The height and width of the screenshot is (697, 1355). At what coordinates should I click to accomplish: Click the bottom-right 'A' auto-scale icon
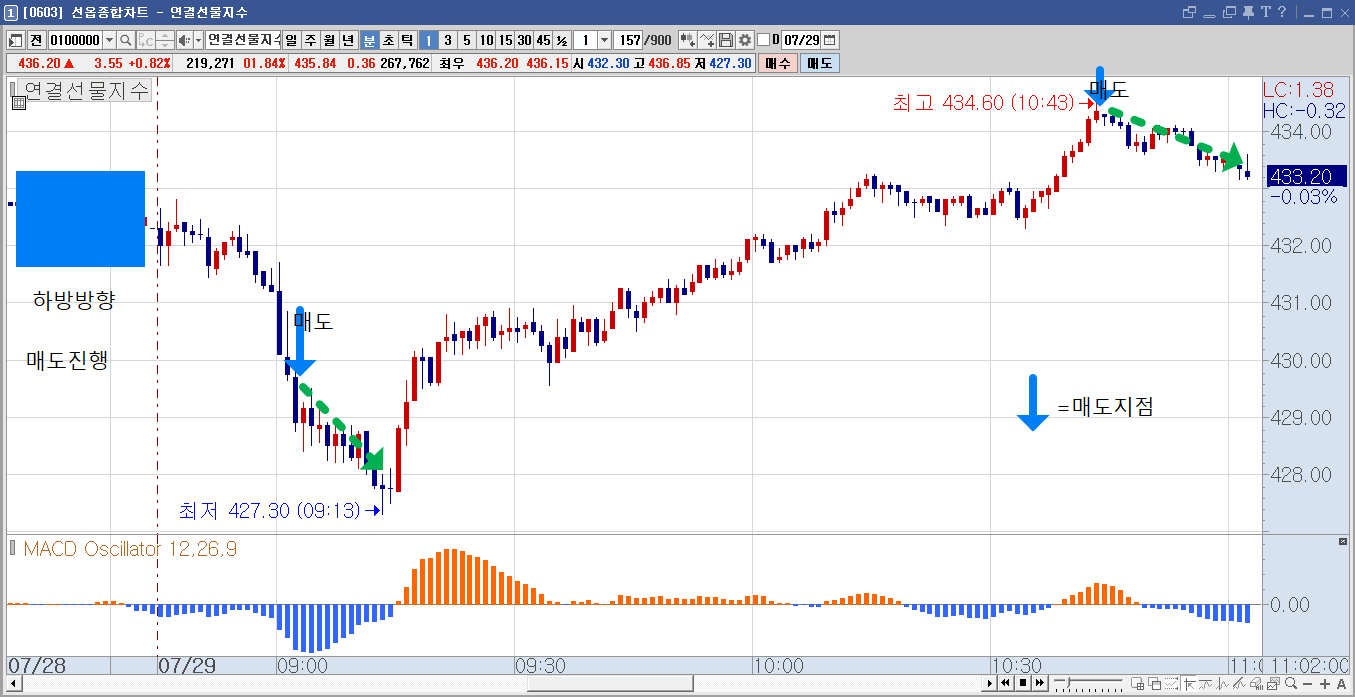(x=1341, y=684)
